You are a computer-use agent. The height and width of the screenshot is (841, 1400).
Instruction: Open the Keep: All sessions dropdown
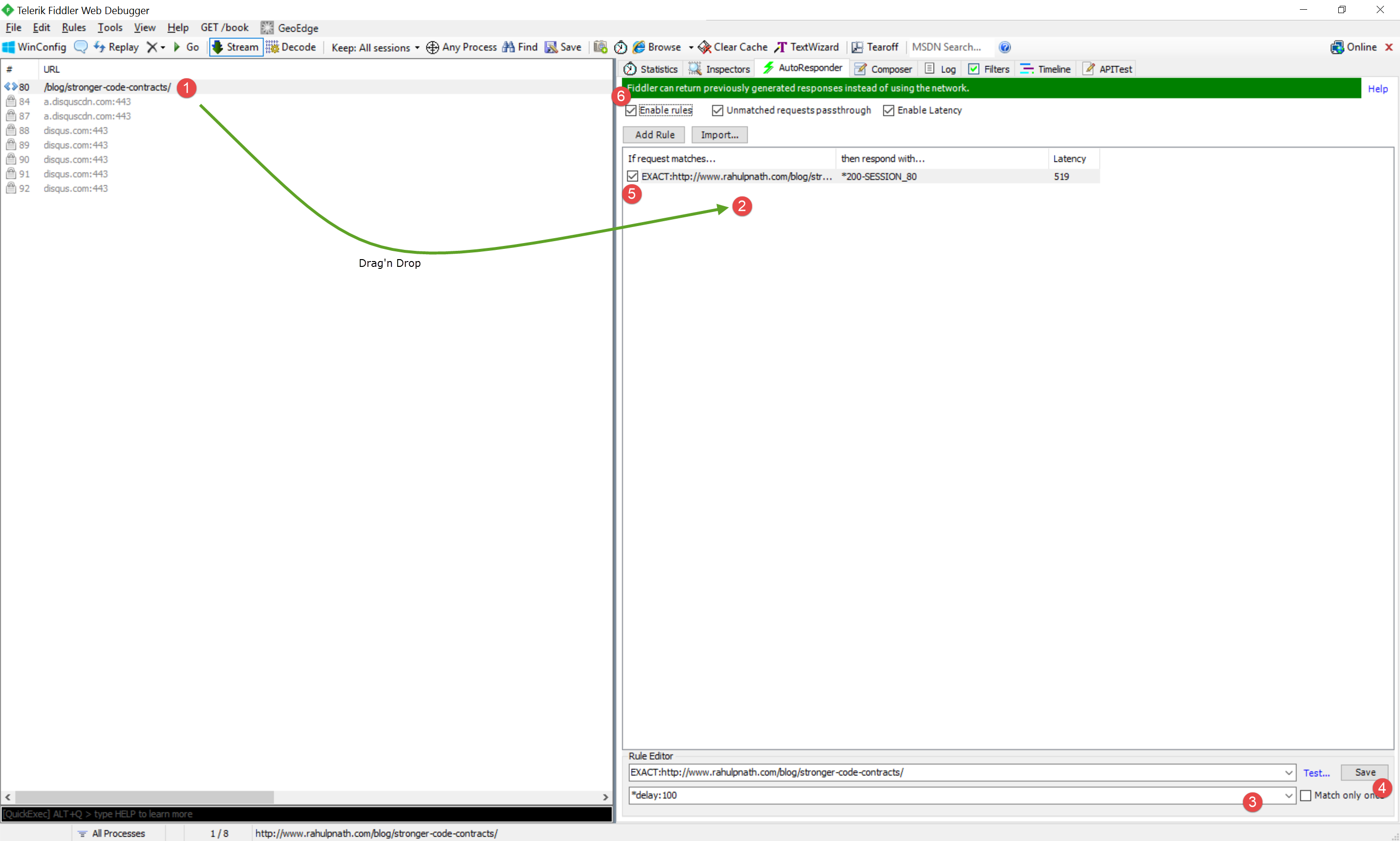click(376, 48)
